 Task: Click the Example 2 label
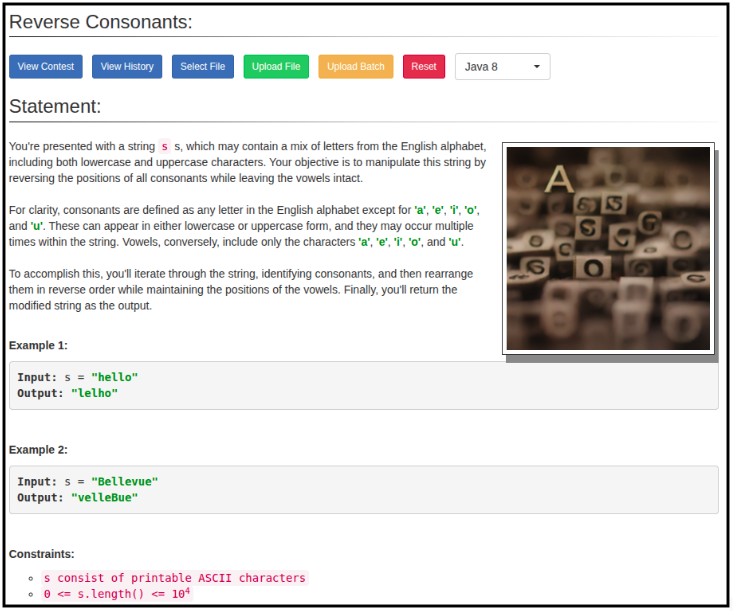[x=38, y=450]
